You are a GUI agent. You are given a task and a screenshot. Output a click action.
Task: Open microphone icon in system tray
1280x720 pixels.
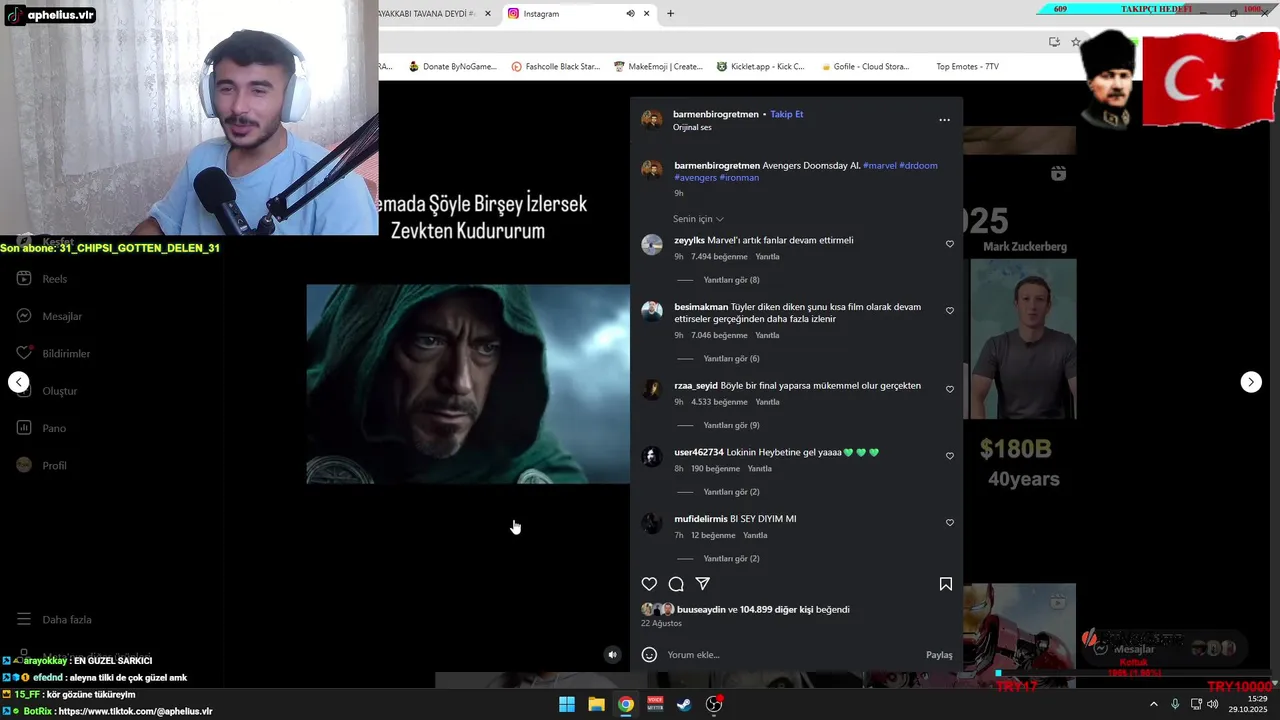pos(1175,704)
